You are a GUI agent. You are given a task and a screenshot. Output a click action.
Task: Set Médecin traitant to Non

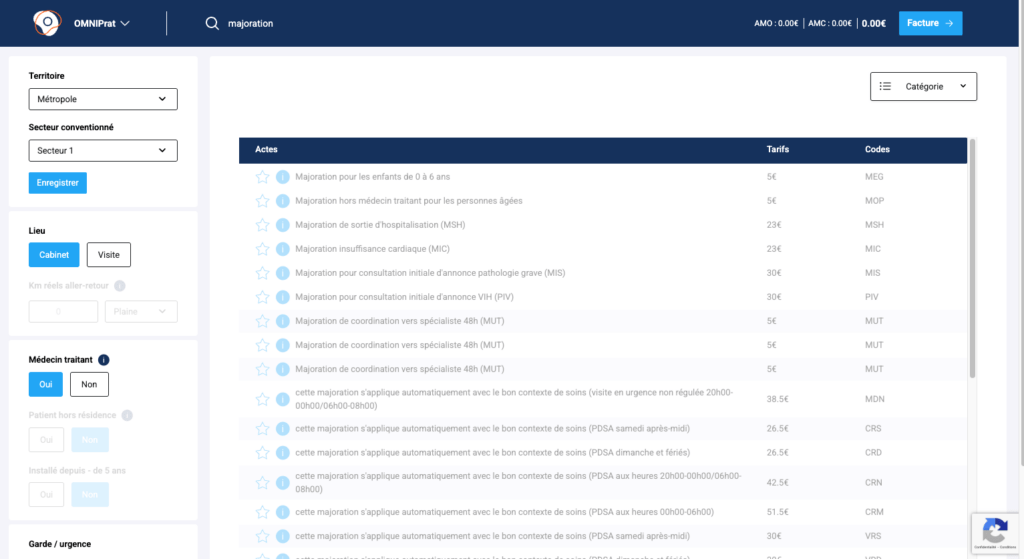(89, 384)
